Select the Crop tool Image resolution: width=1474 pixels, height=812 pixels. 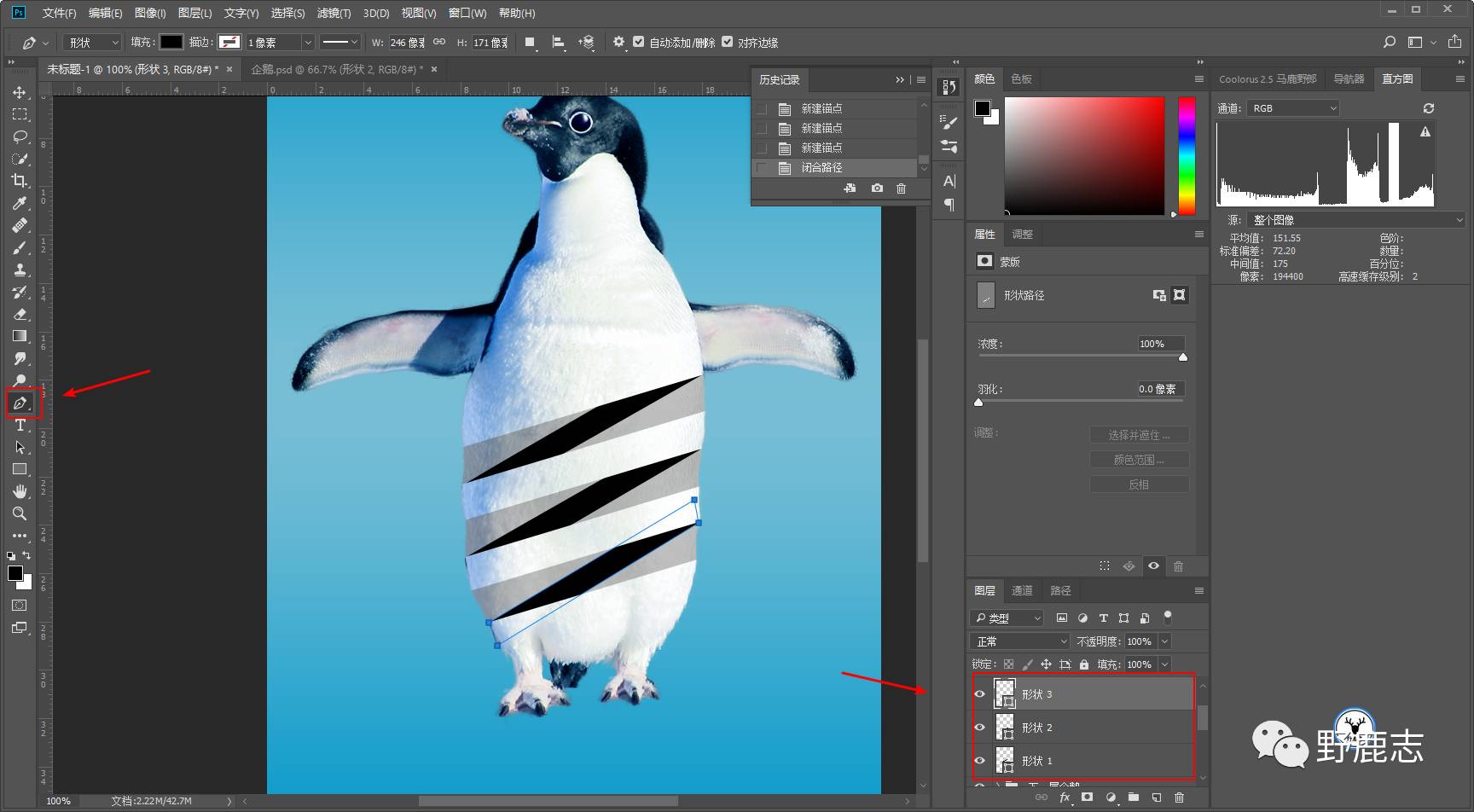pyautogui.click(x=20, y=181)
